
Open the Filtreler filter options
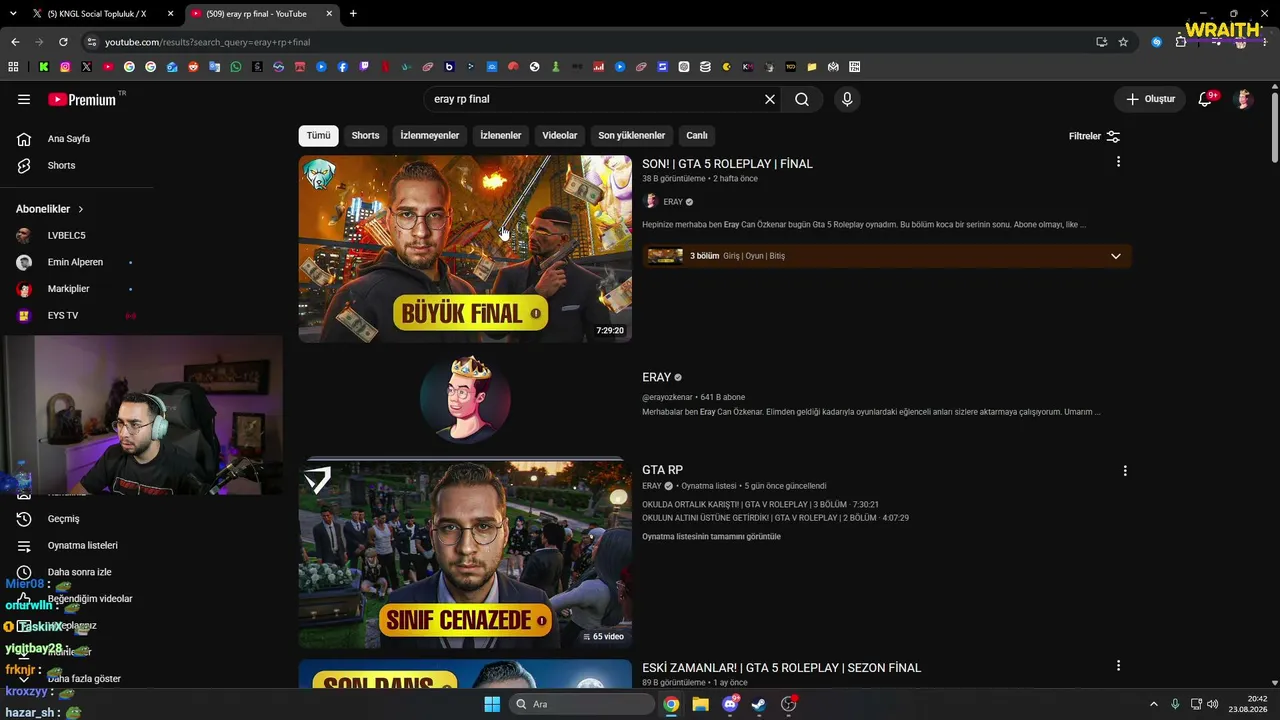pyautogui.click(x=1095, y=136)
